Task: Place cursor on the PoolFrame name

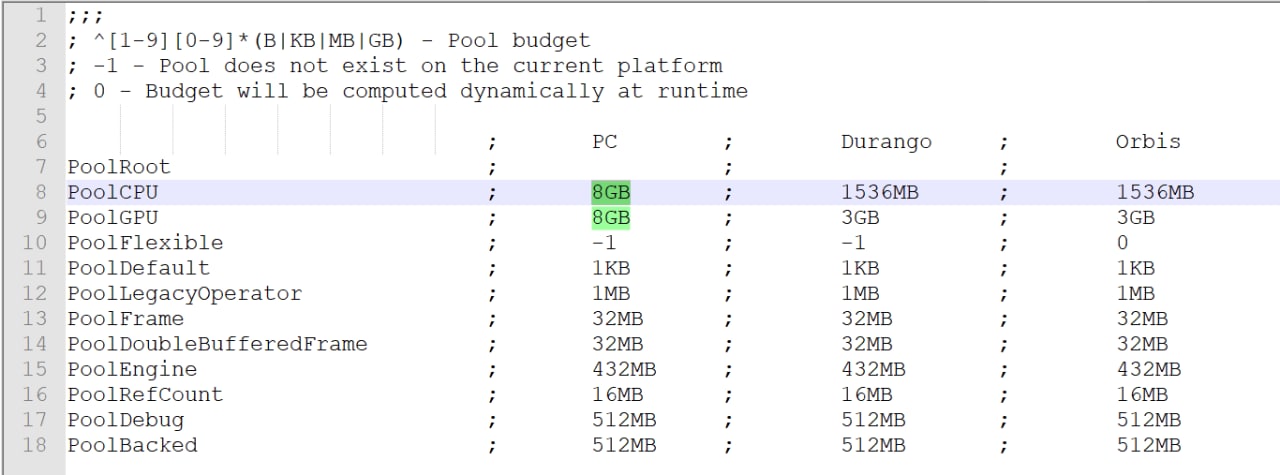Action: (x=126, y=318)
